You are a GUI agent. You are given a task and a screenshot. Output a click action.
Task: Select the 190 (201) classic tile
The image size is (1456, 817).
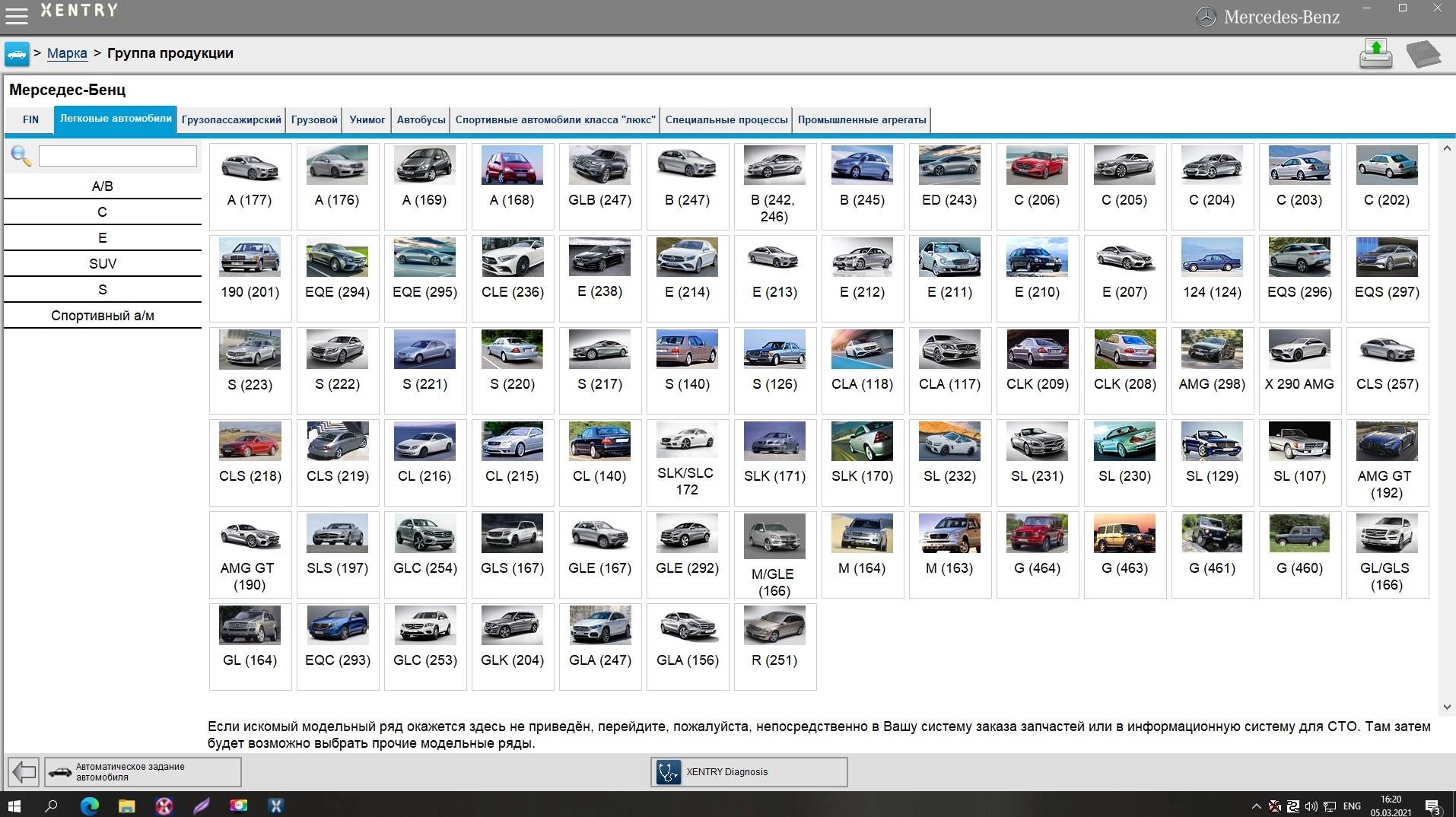250,278
